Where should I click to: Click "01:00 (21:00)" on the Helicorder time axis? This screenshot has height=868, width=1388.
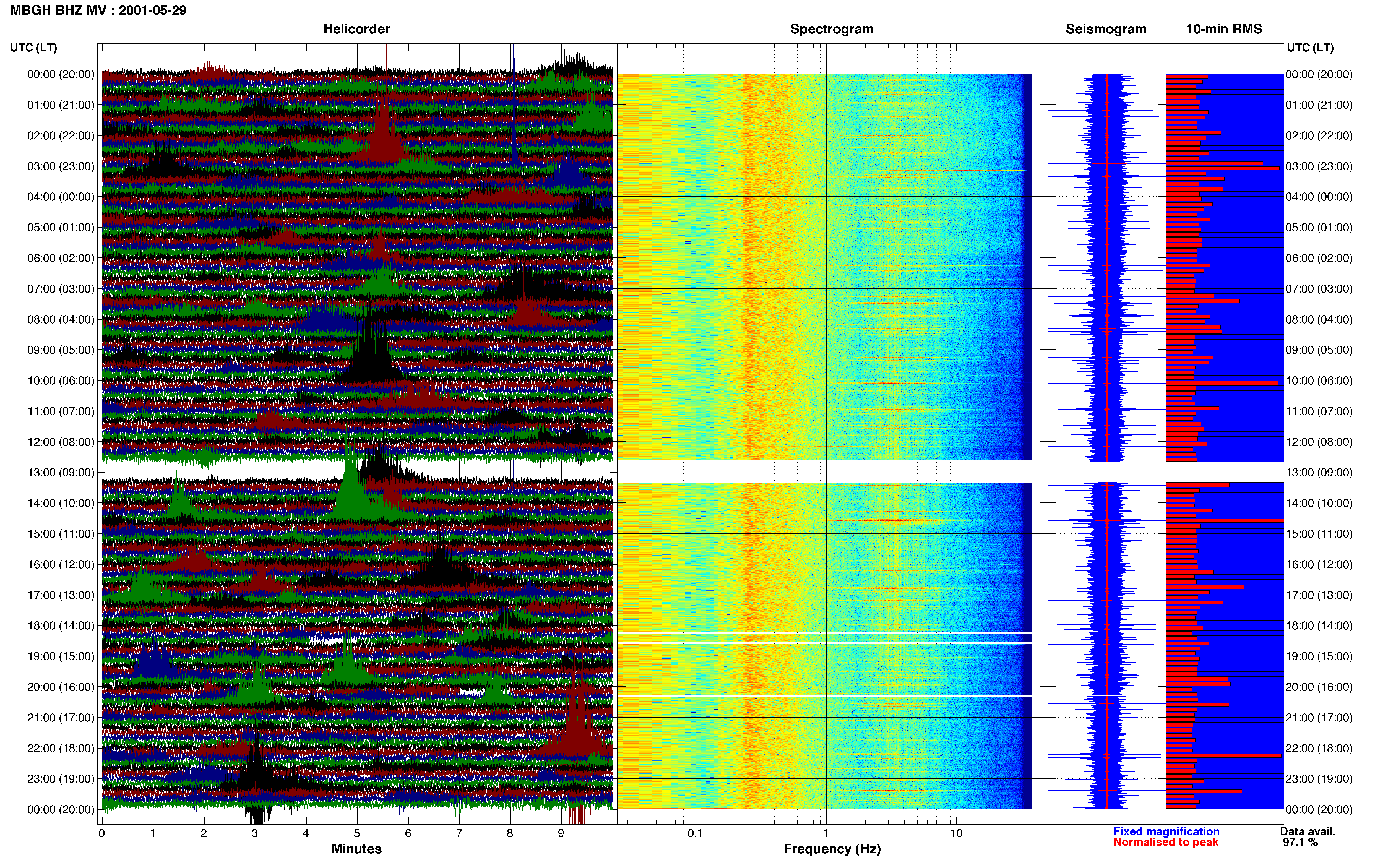60,105
